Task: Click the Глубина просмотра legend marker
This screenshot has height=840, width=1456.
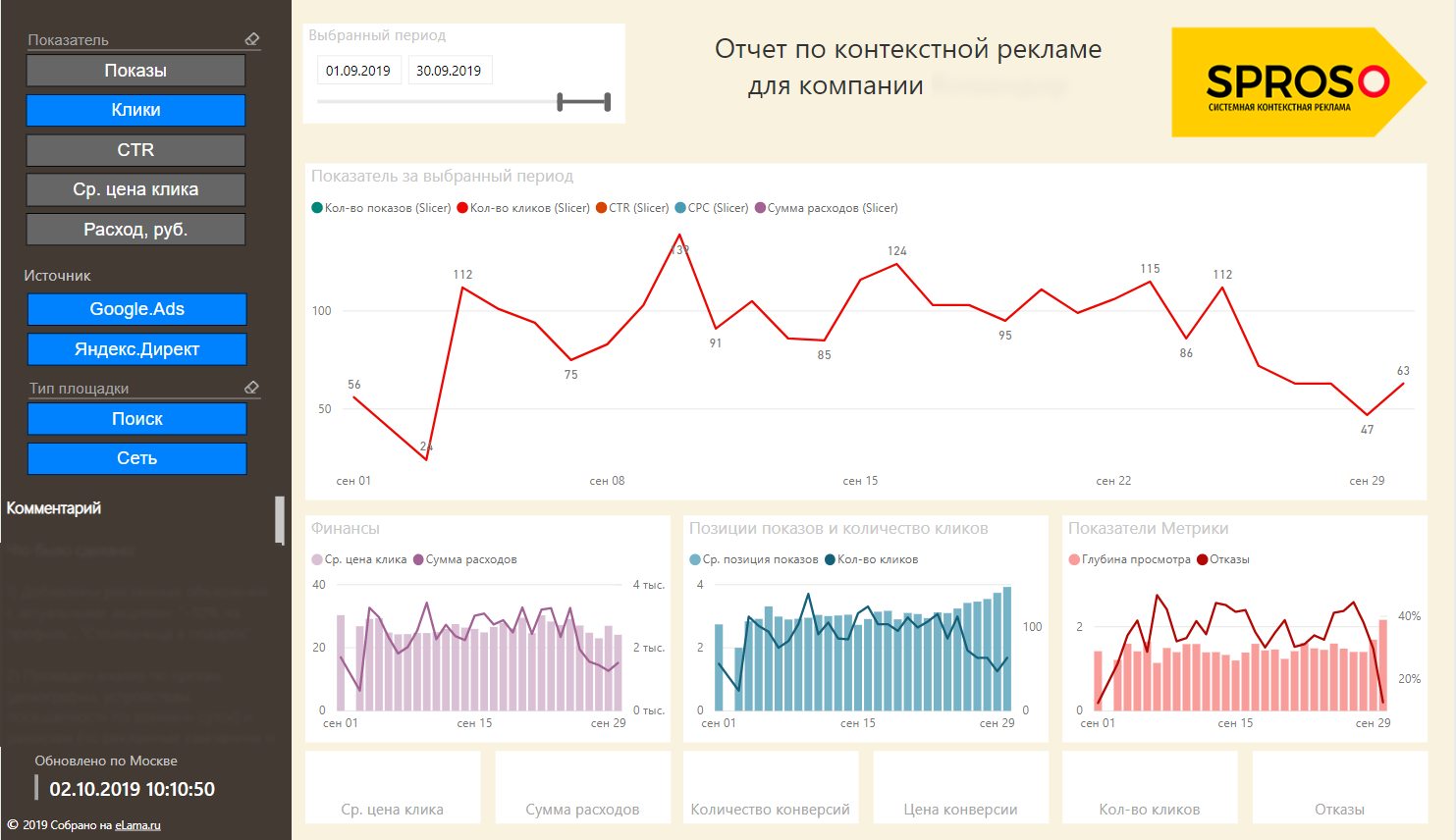Action: 1074,559
